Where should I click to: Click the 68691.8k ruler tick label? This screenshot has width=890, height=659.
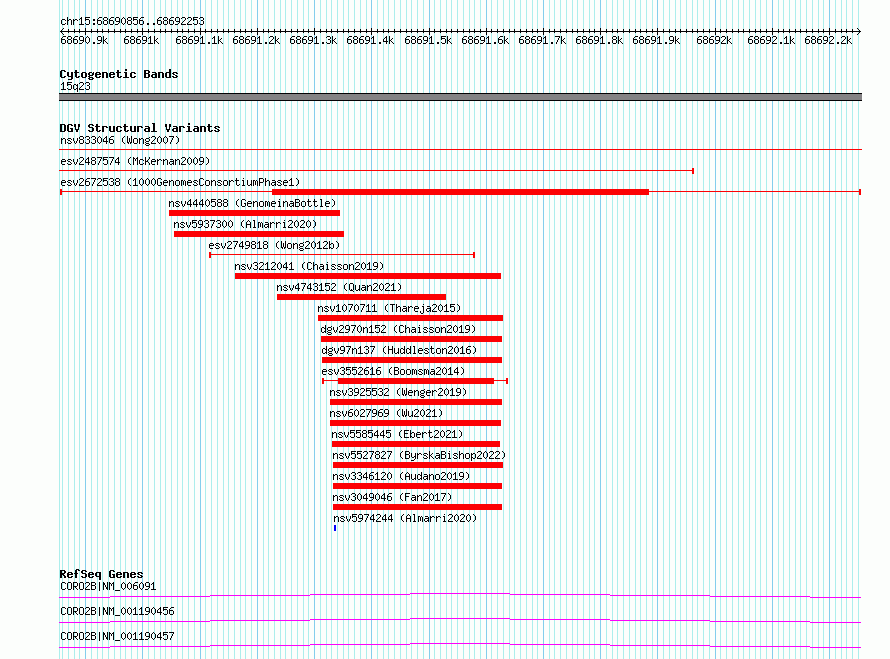(x=599, y=40)
